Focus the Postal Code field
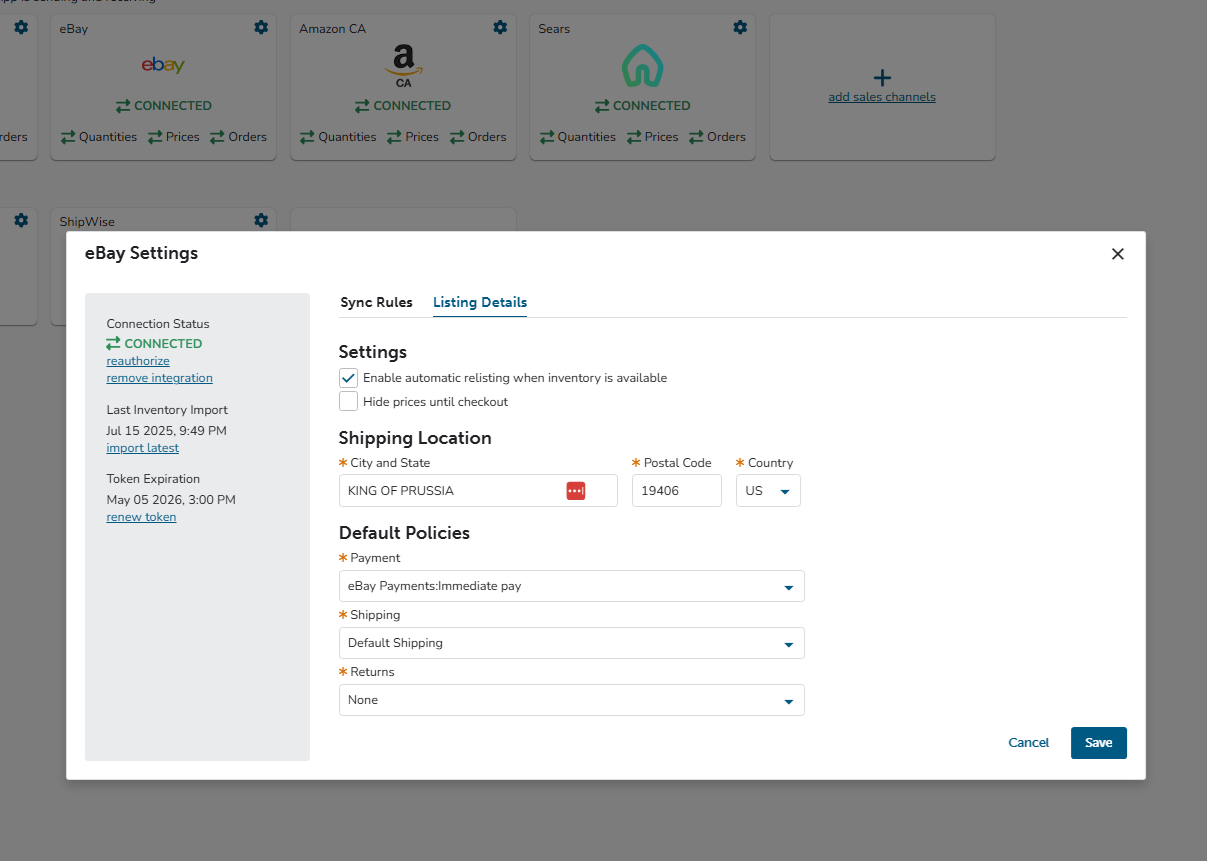1207x861 pixels. (x=677, y=491)
